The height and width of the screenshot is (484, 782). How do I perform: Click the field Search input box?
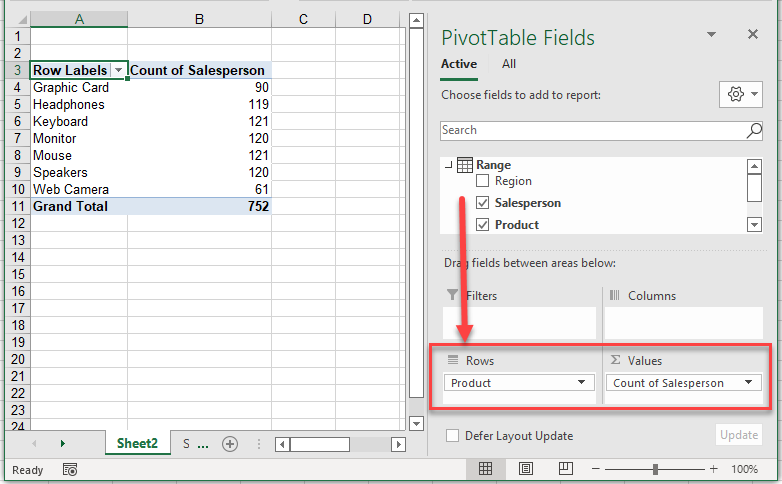[x=592, y=131]
